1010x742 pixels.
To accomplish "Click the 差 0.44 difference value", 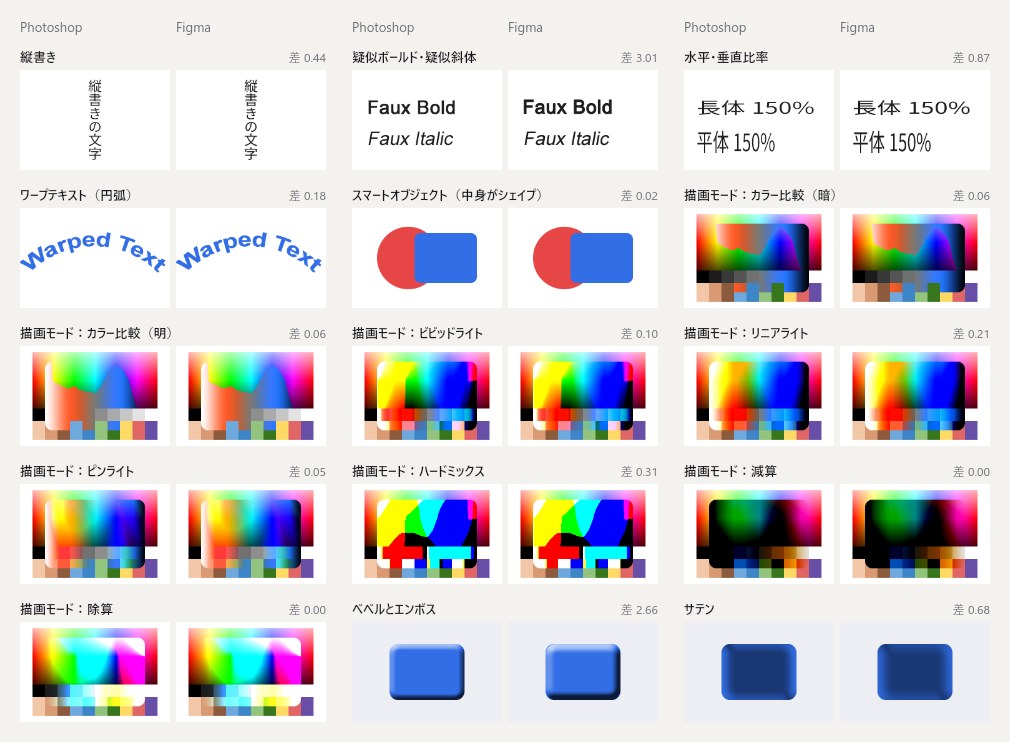I will tap(307, 58).
